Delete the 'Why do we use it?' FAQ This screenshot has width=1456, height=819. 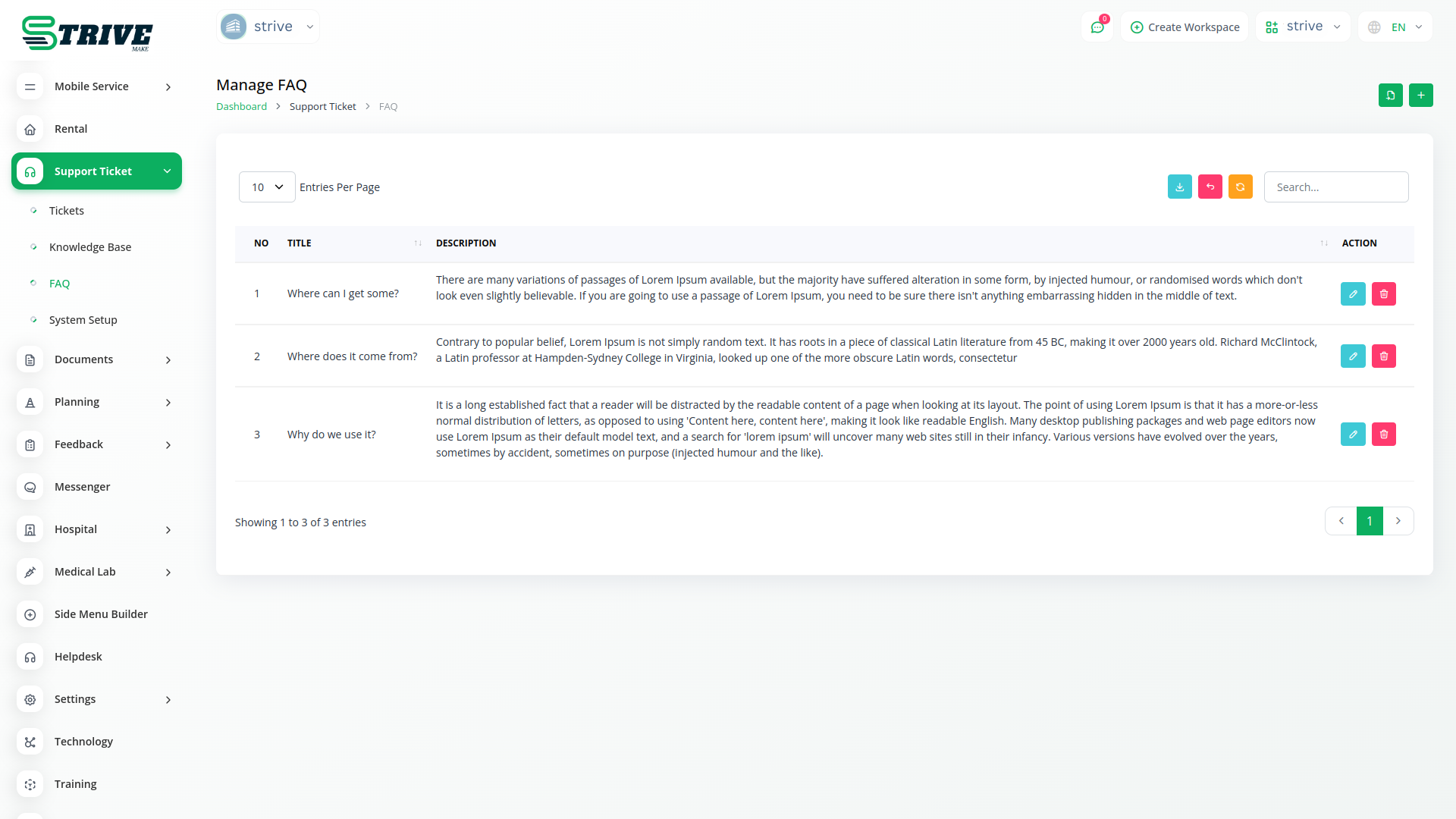point(1383,434)
